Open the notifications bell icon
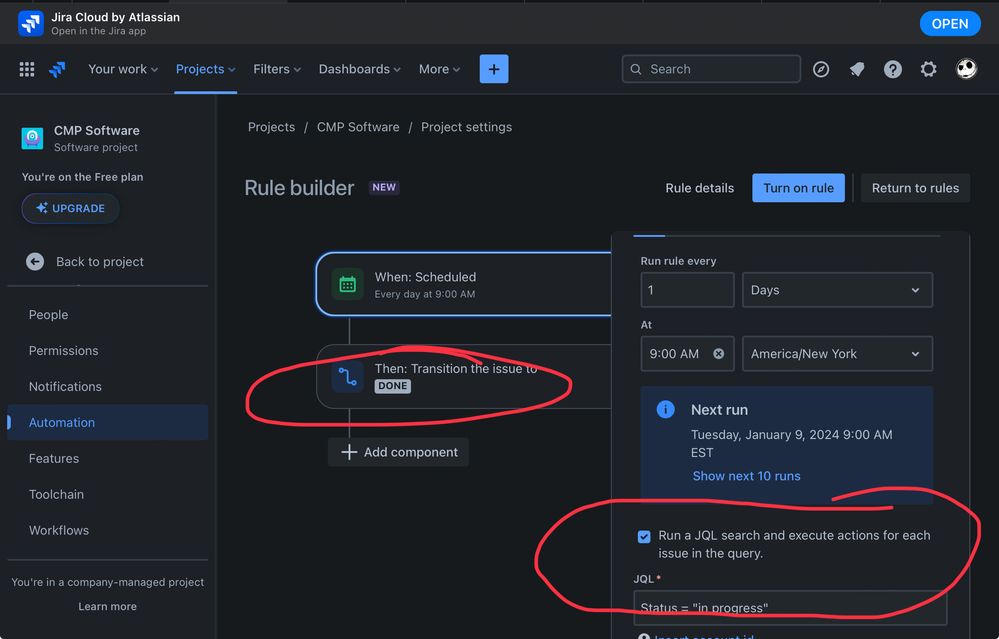This screenshot has height=639, width=999. click(x=857, y=69)
